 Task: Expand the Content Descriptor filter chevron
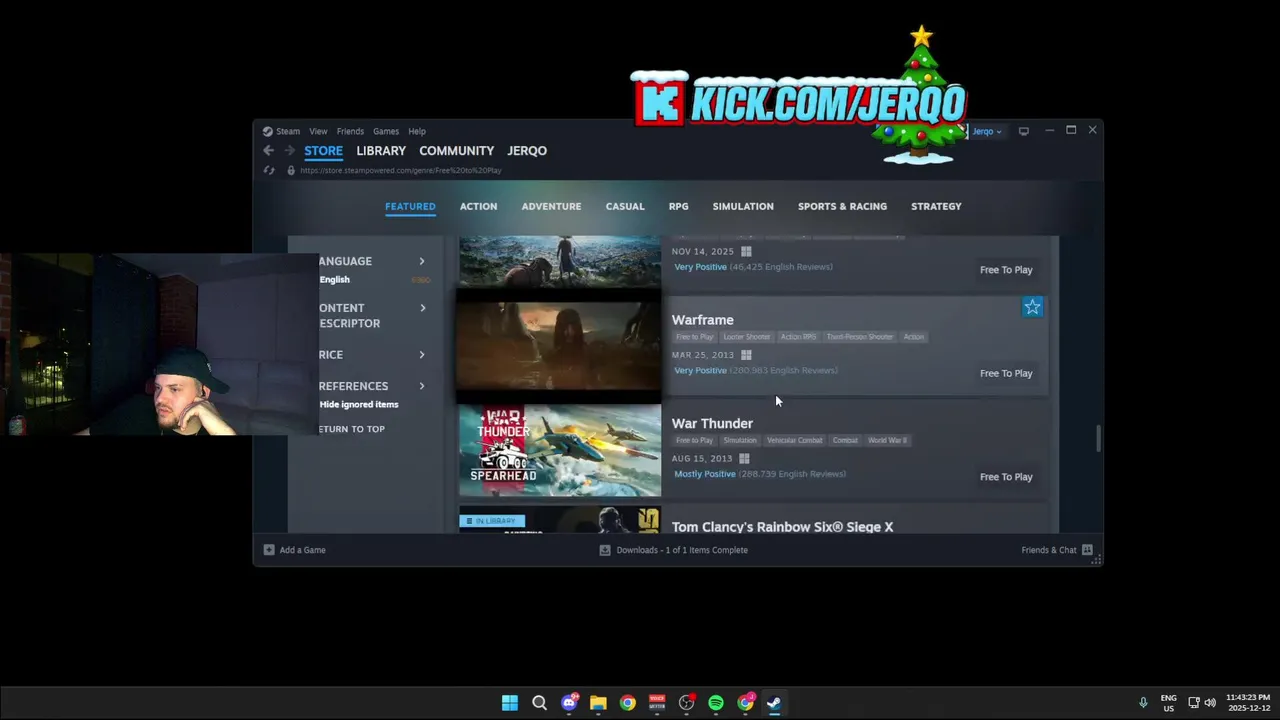[422, 308]
